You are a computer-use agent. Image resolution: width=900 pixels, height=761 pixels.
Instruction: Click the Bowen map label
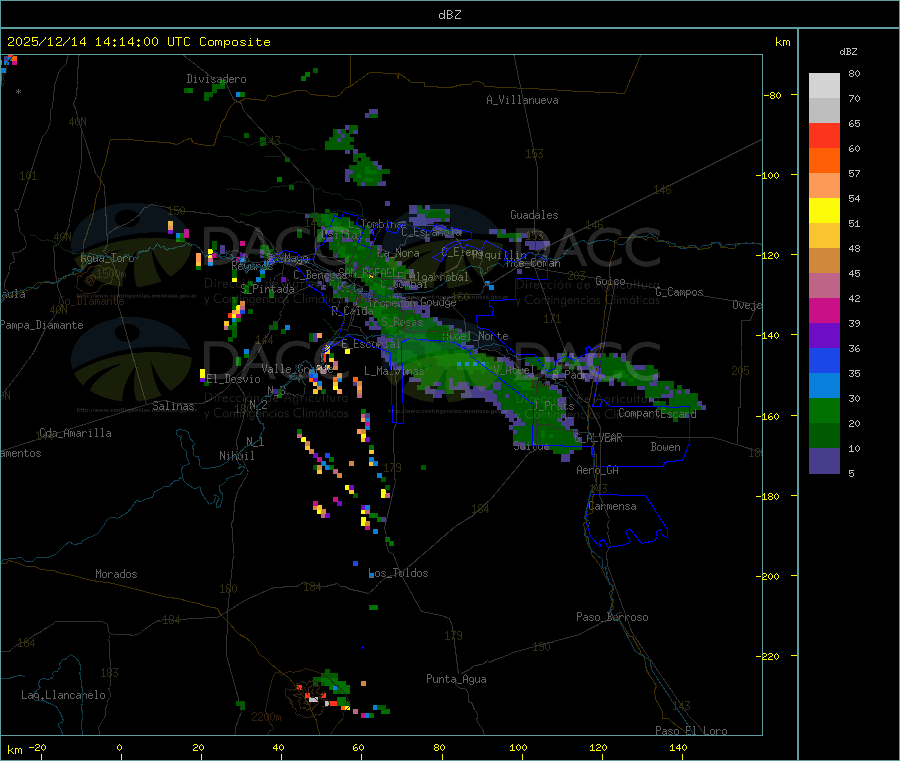point(666,447)
